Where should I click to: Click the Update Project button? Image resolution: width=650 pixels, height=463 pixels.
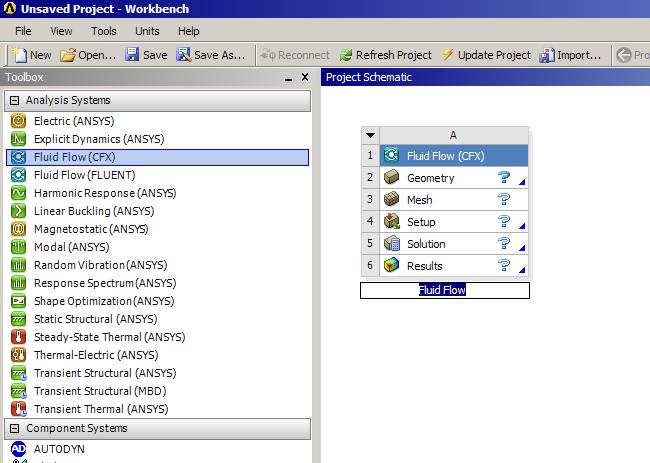[x=485, y=55]
